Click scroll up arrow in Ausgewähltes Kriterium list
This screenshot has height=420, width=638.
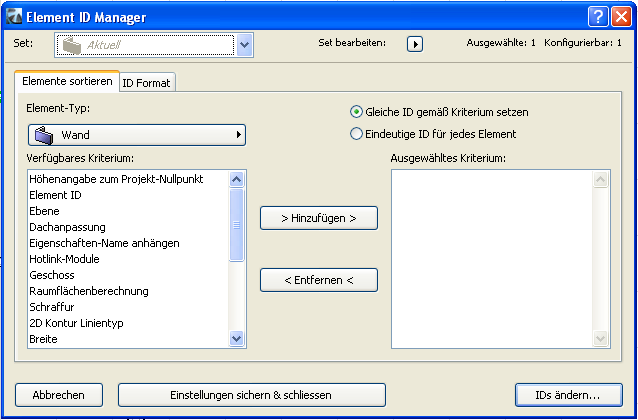click(x=601, y=179)
